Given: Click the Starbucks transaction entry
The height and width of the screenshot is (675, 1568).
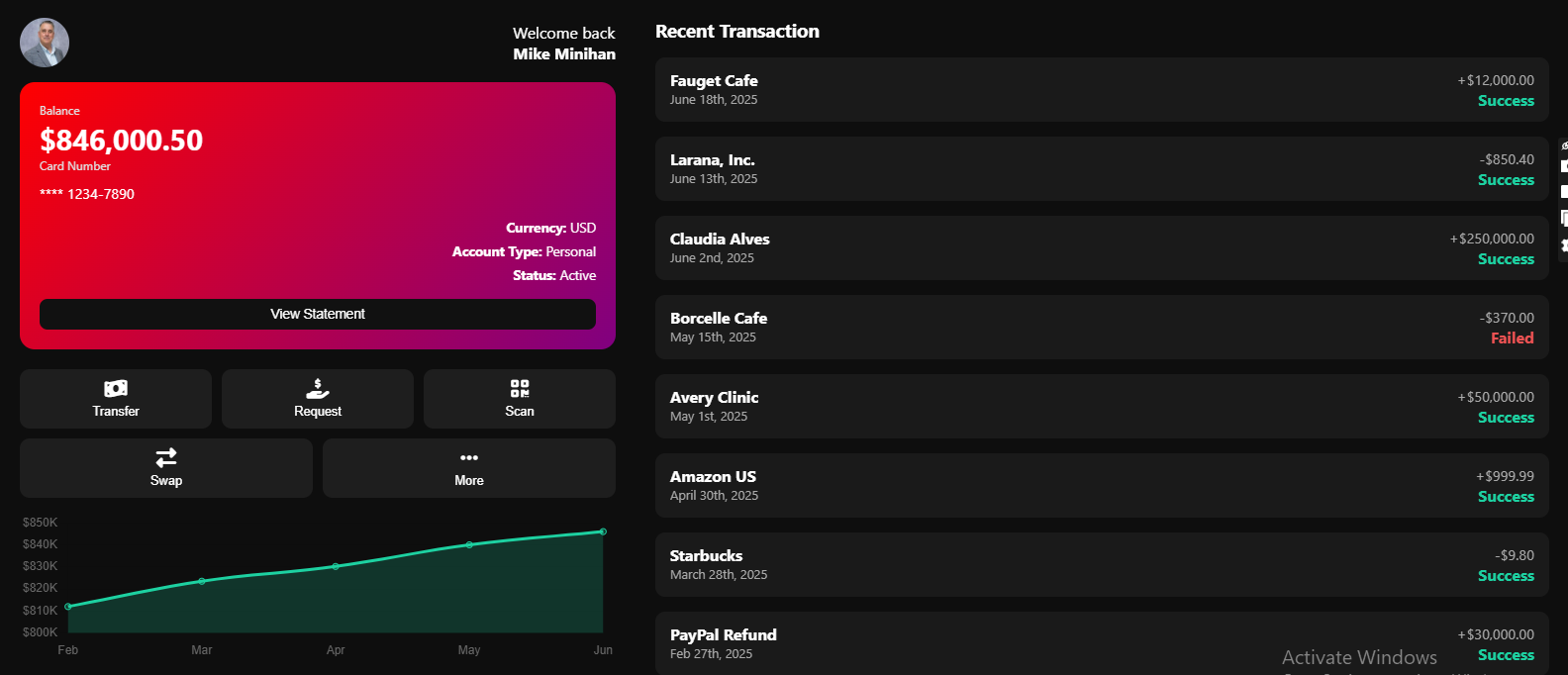Looking at the screenshot, I should pos(1102,564).
